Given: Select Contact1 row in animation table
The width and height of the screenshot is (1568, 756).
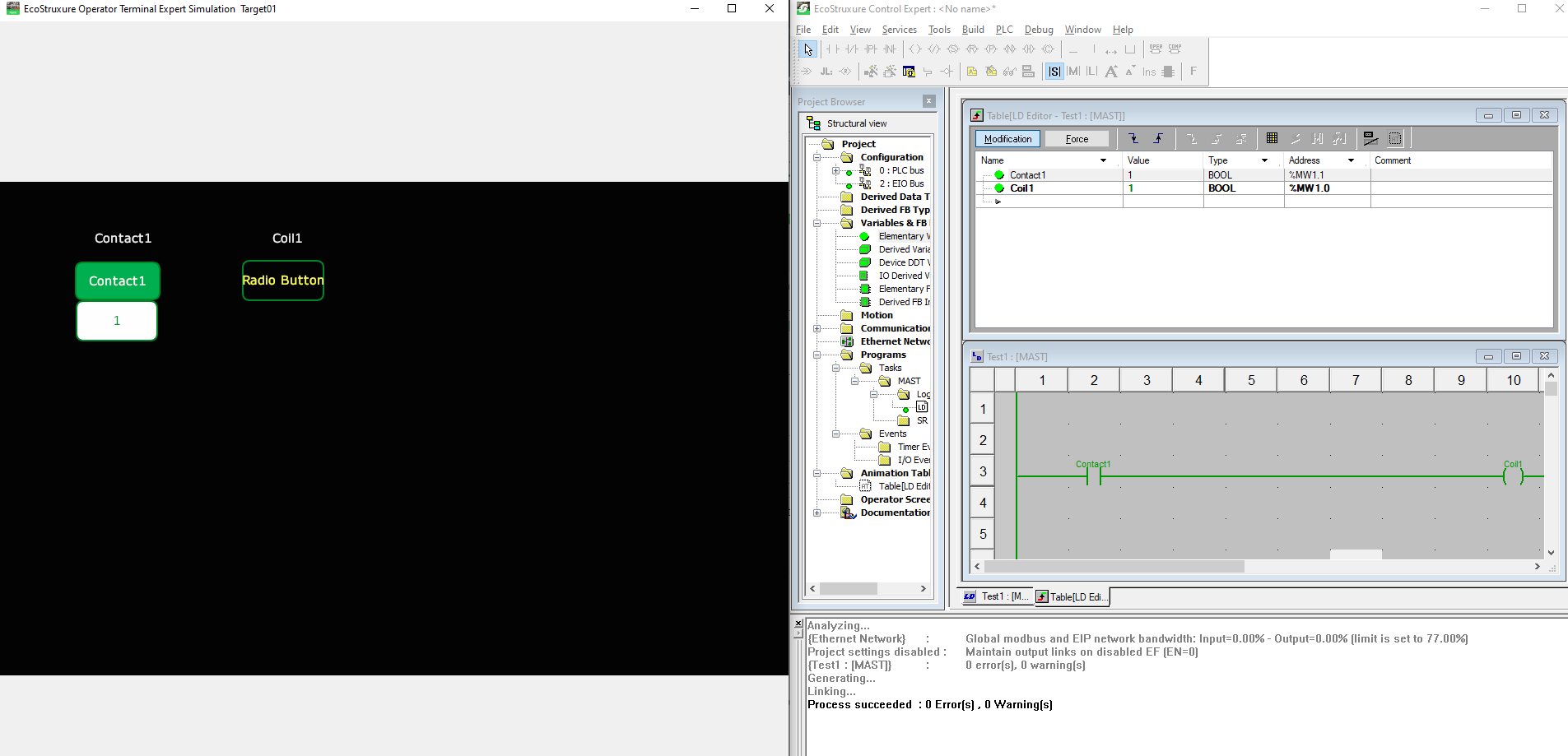Looking at the screenshot, I should [1263, 175].
